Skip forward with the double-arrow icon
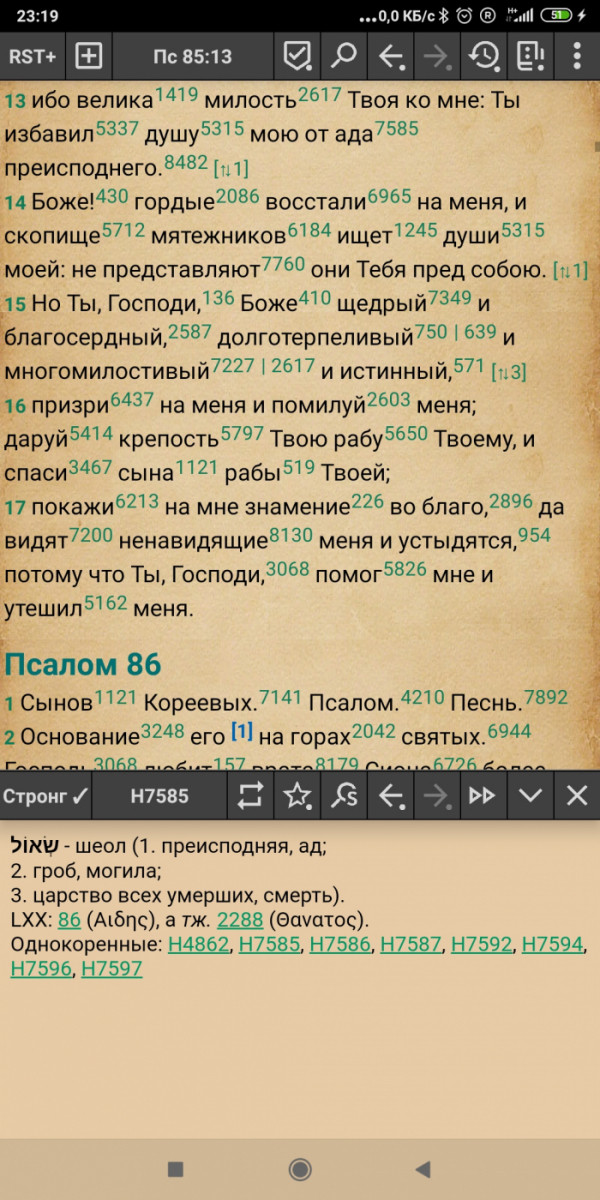Screen dimensions: 600x1200 (x=483, y=796)
